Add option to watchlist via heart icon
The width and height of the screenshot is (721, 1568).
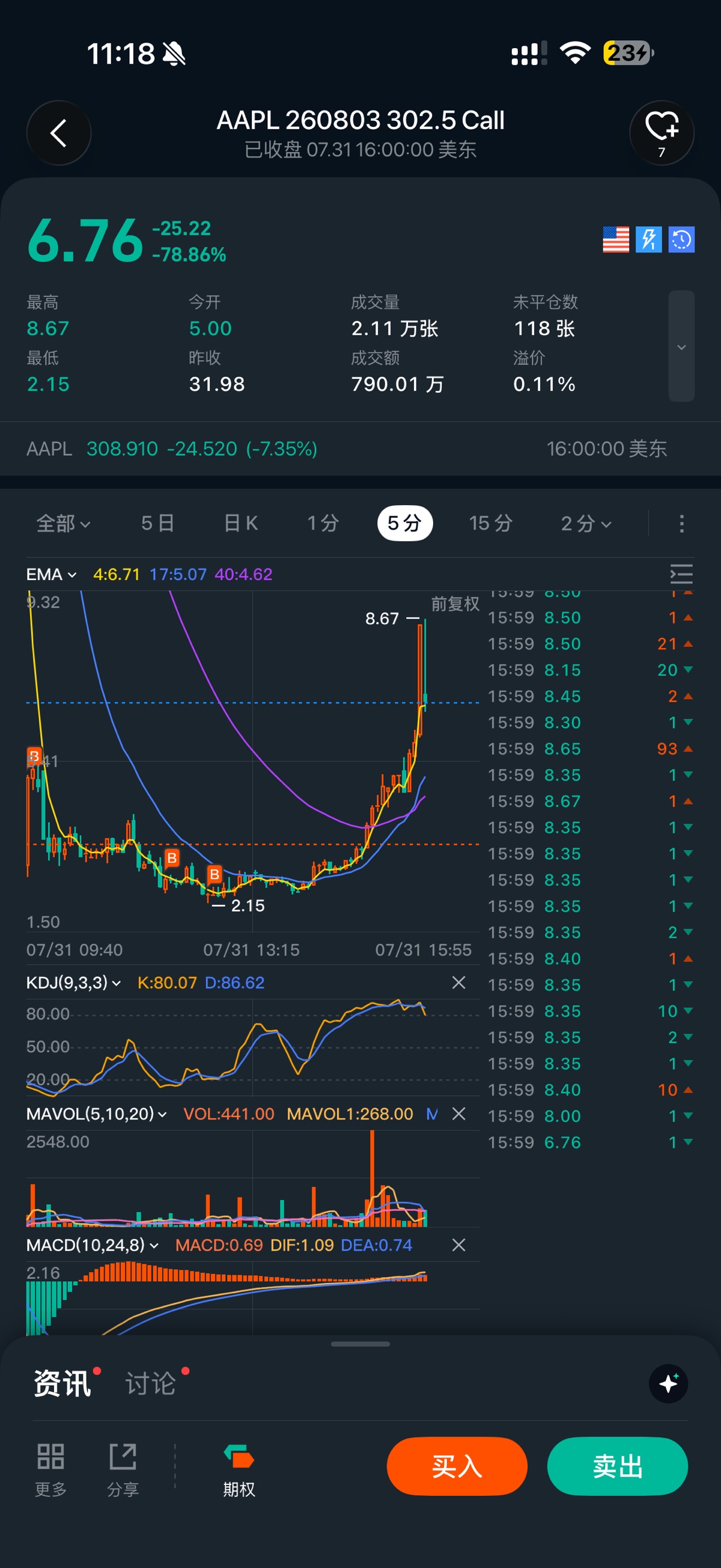[662, 133]
